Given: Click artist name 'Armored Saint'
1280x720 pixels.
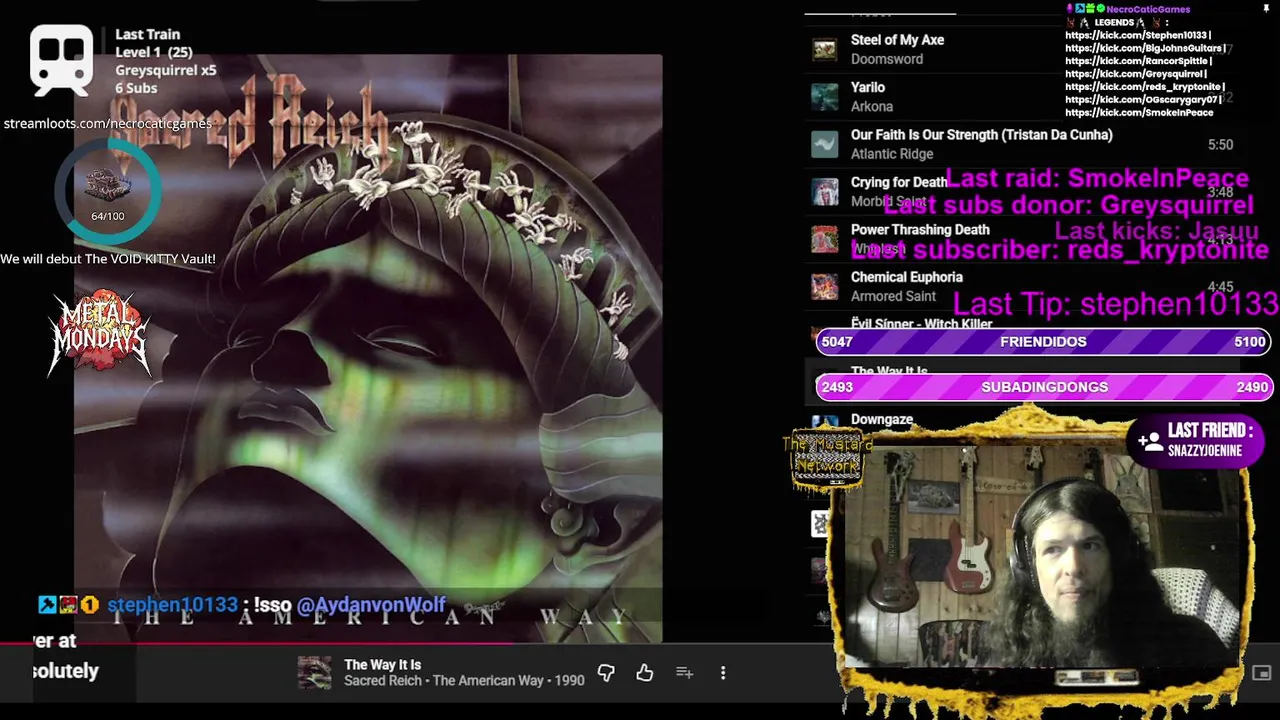Looking at the screenshot, I should tap(893, 296).
